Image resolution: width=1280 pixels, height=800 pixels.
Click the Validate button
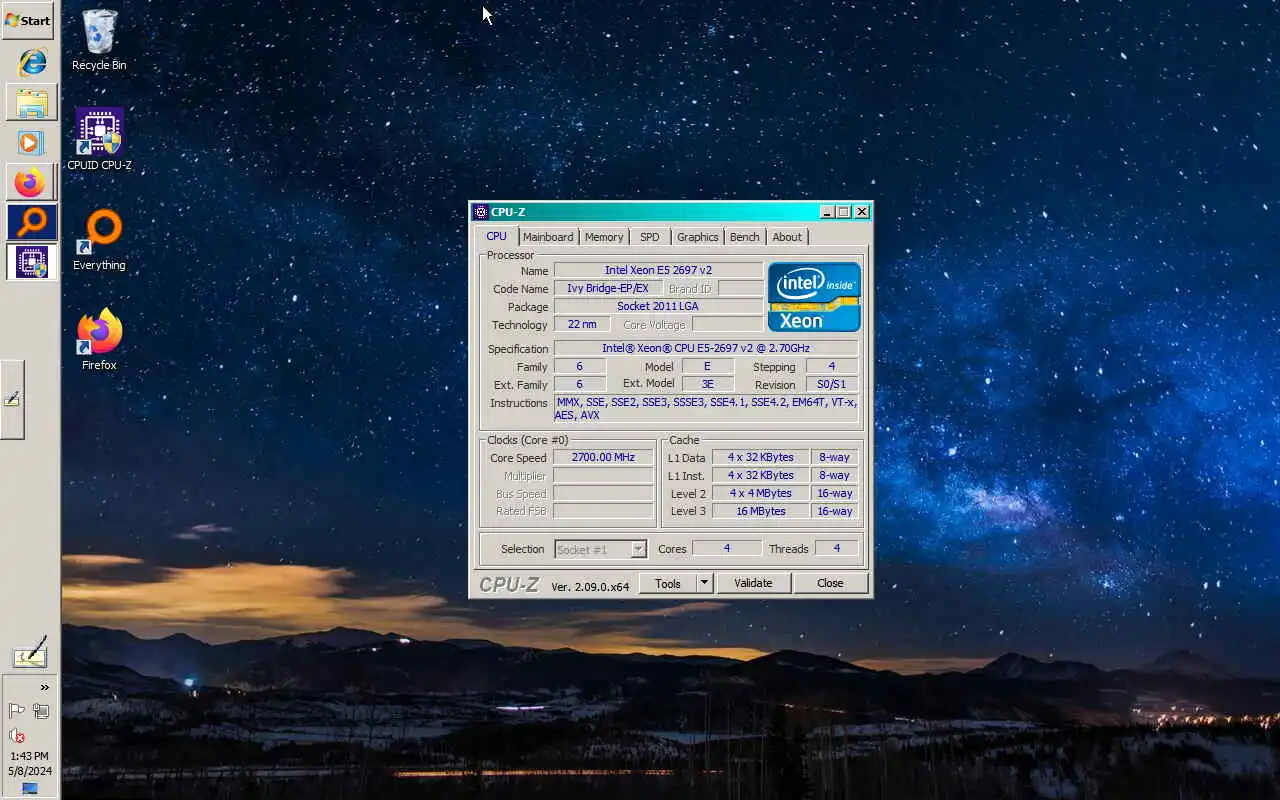[753, 583]
